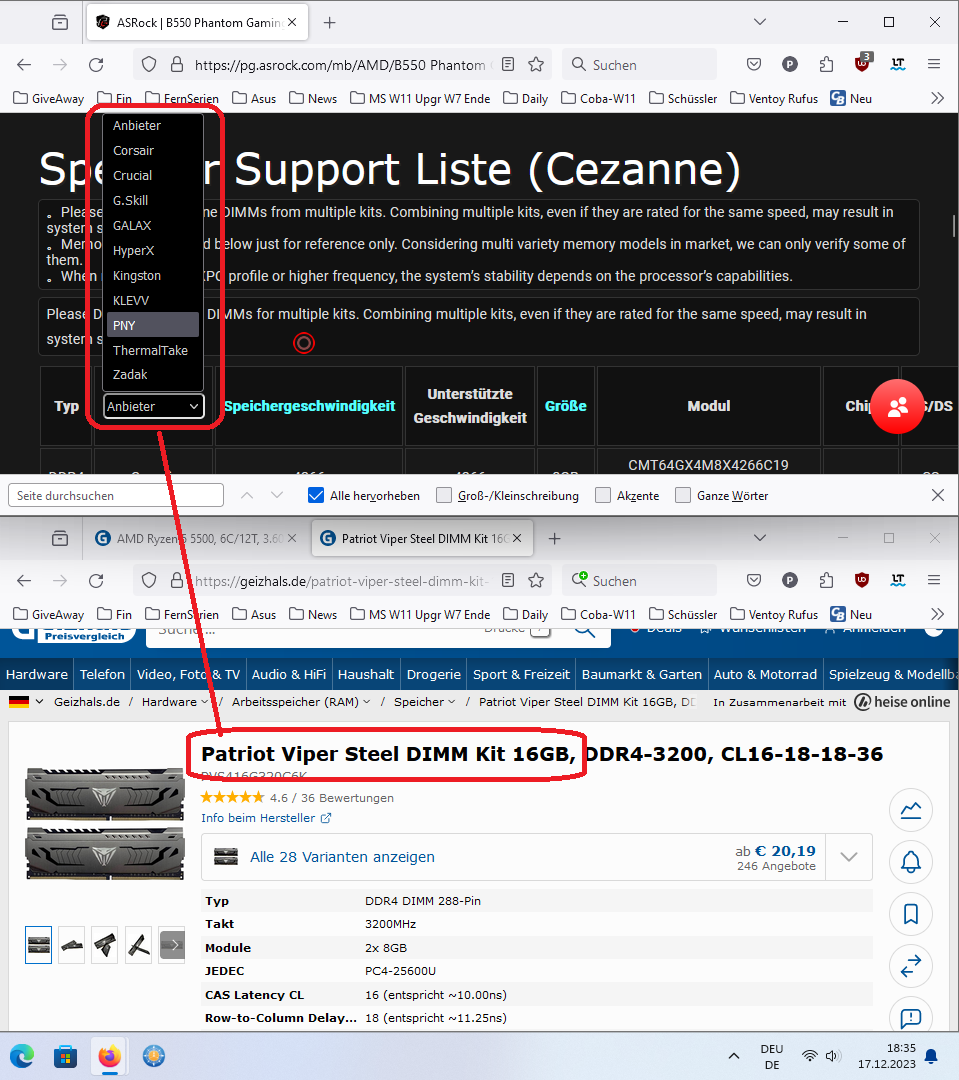The width and height of the screenshot is (959, 1080).
Task: Enable Akzente checkbox in find bar
Action: (x=603, y=495)
